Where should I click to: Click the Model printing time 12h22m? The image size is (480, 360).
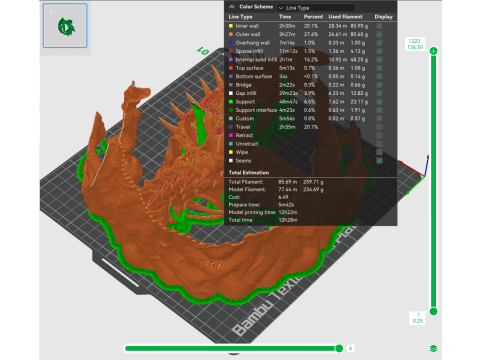tap(288, 212)
